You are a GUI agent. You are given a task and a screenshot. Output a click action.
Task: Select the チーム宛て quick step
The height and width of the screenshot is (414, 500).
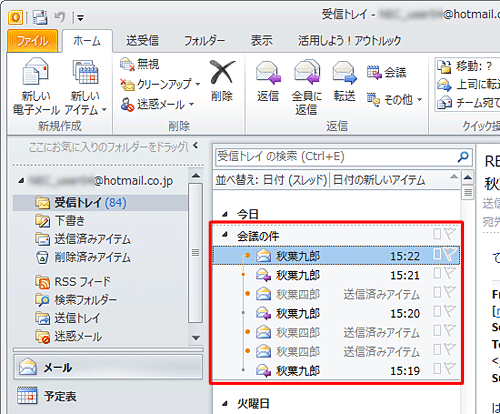[x=468, y=103]
